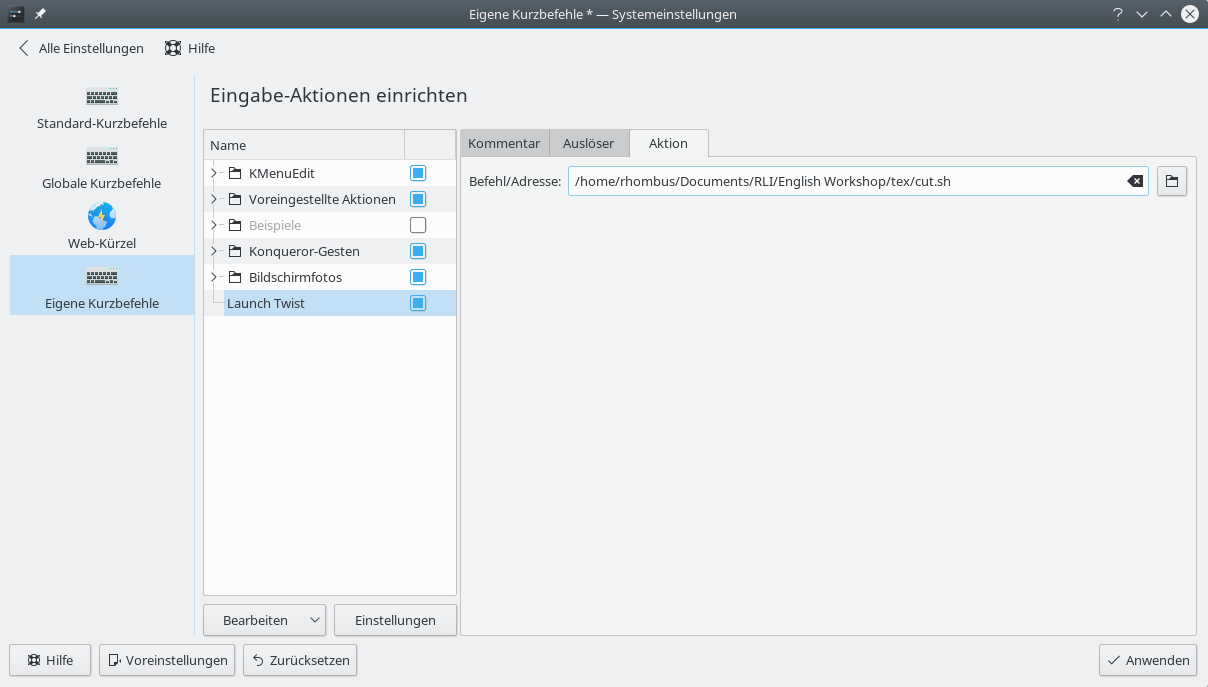This screenshot has width=1208, height=687.
Task: Toggle the KMenuEdit checkbox
Action: point(418,173)
